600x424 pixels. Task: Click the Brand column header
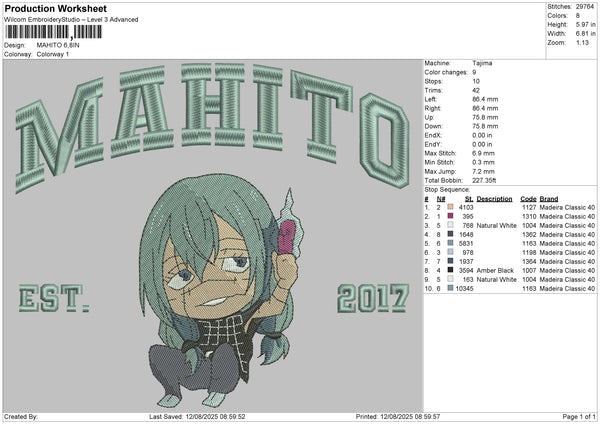549,198
